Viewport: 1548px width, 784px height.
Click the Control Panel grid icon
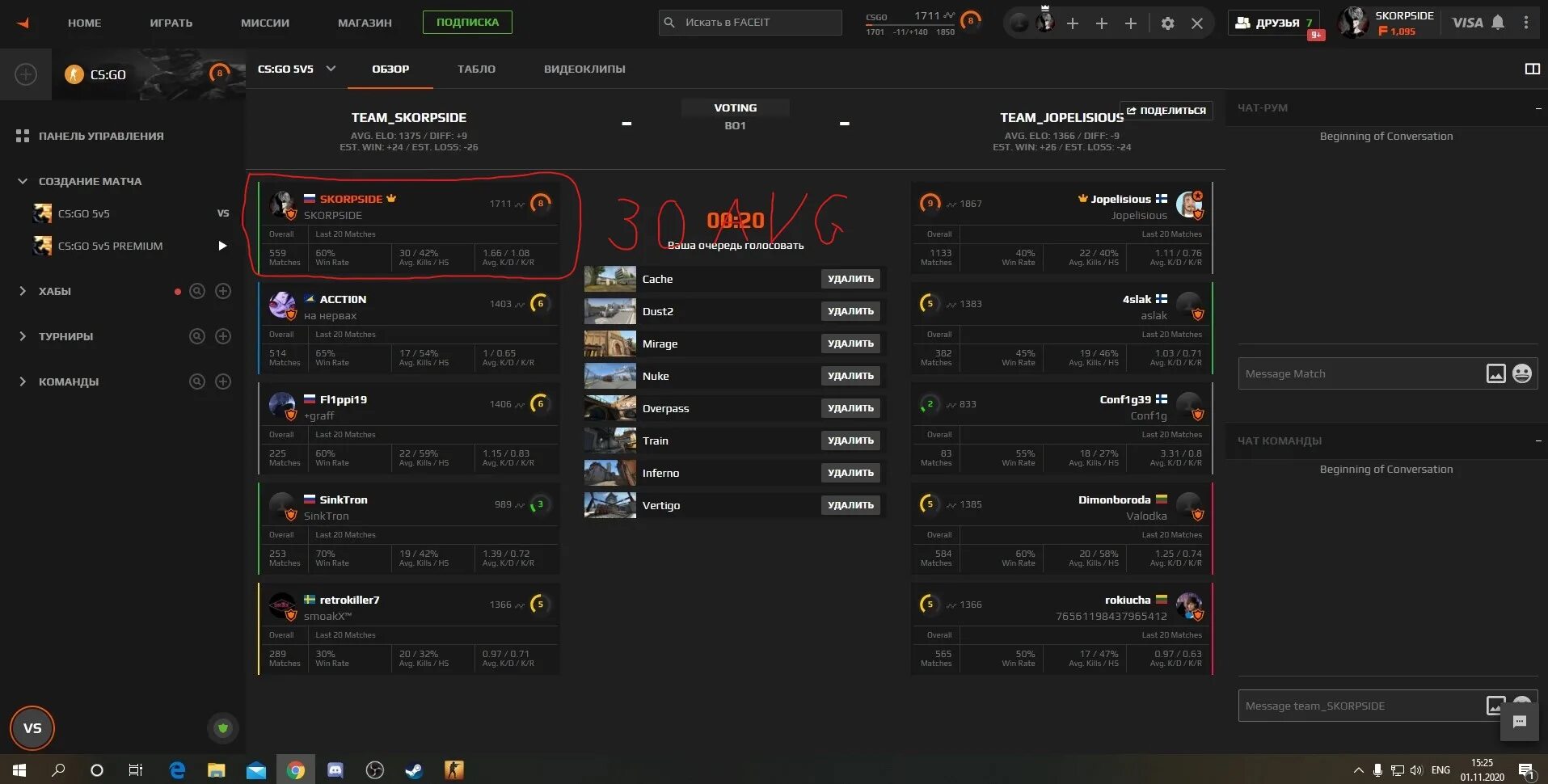(x=23, y=136)
